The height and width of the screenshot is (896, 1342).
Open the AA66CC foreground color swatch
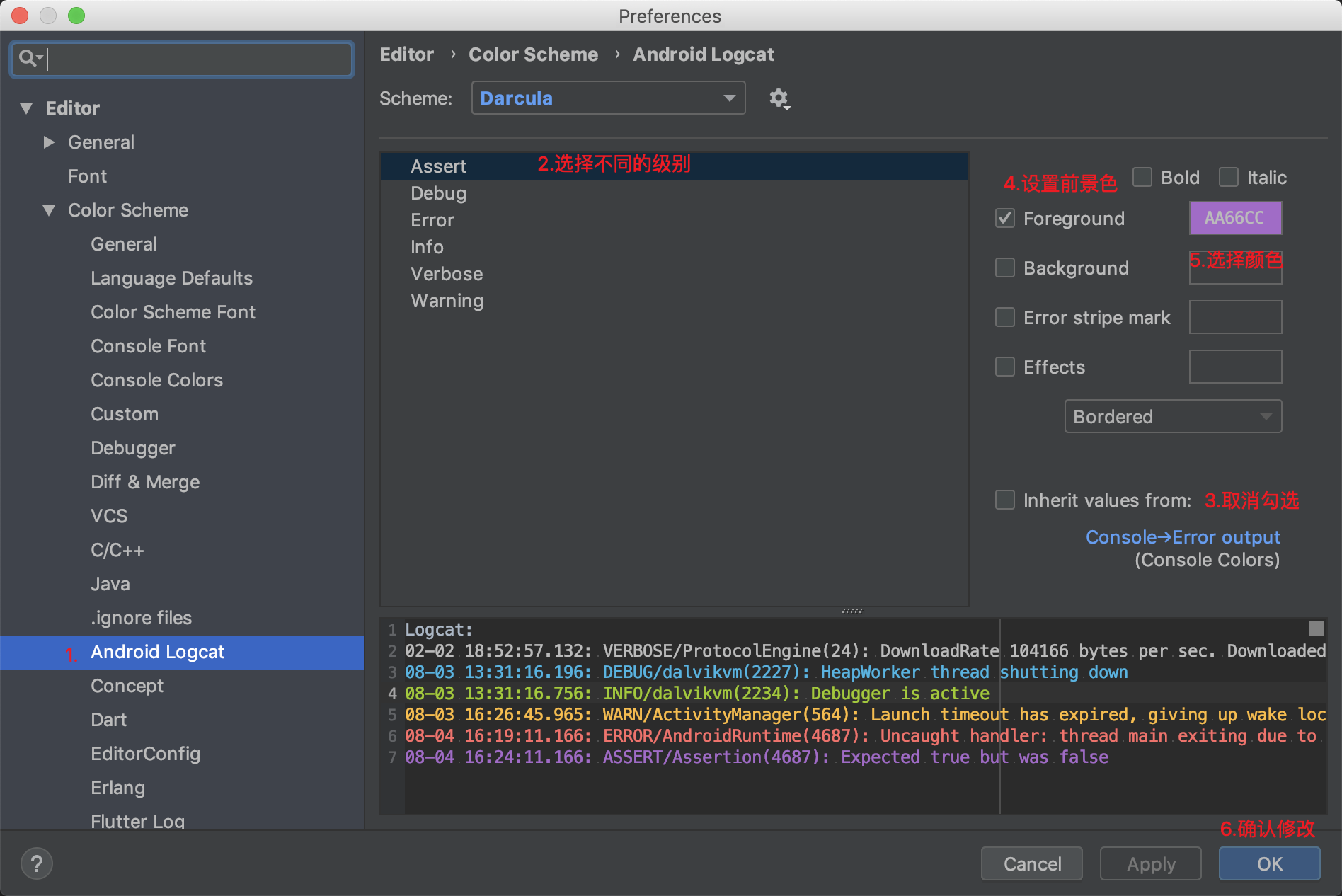1235,218
